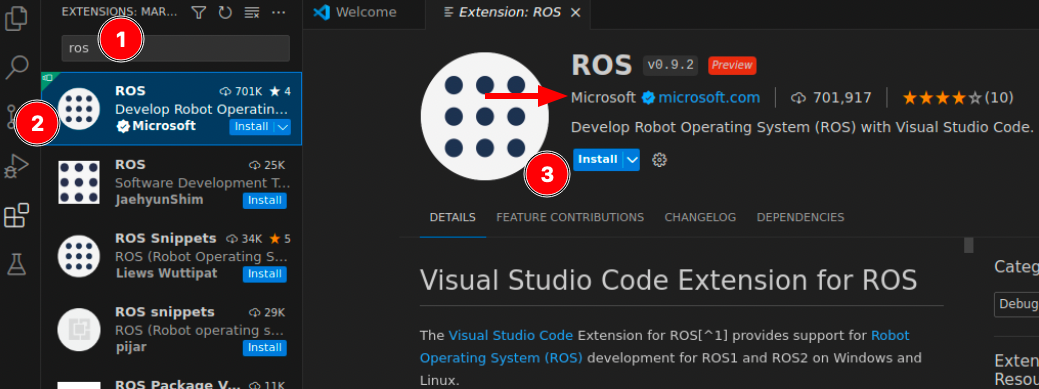1039x389 pixels.
Task: Install the JaehyunShim ROS extension
Action: click(x=265, y=200)
